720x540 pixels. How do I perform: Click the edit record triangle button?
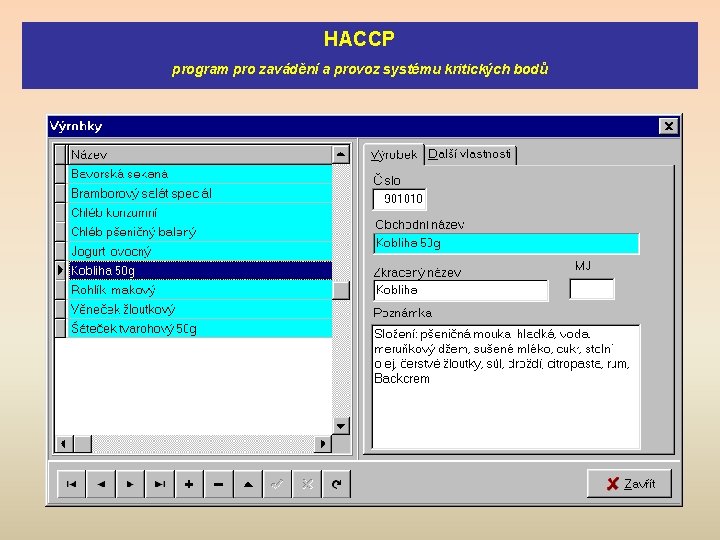point(248,484)
